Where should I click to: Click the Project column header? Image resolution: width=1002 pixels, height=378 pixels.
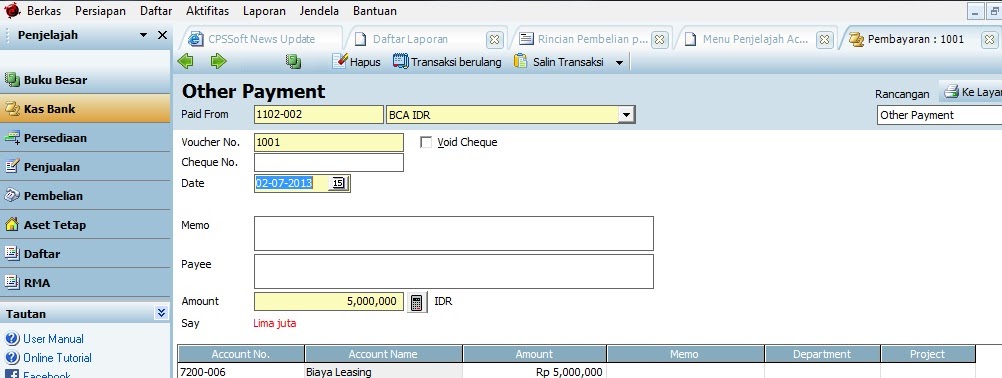coord(928,354)
